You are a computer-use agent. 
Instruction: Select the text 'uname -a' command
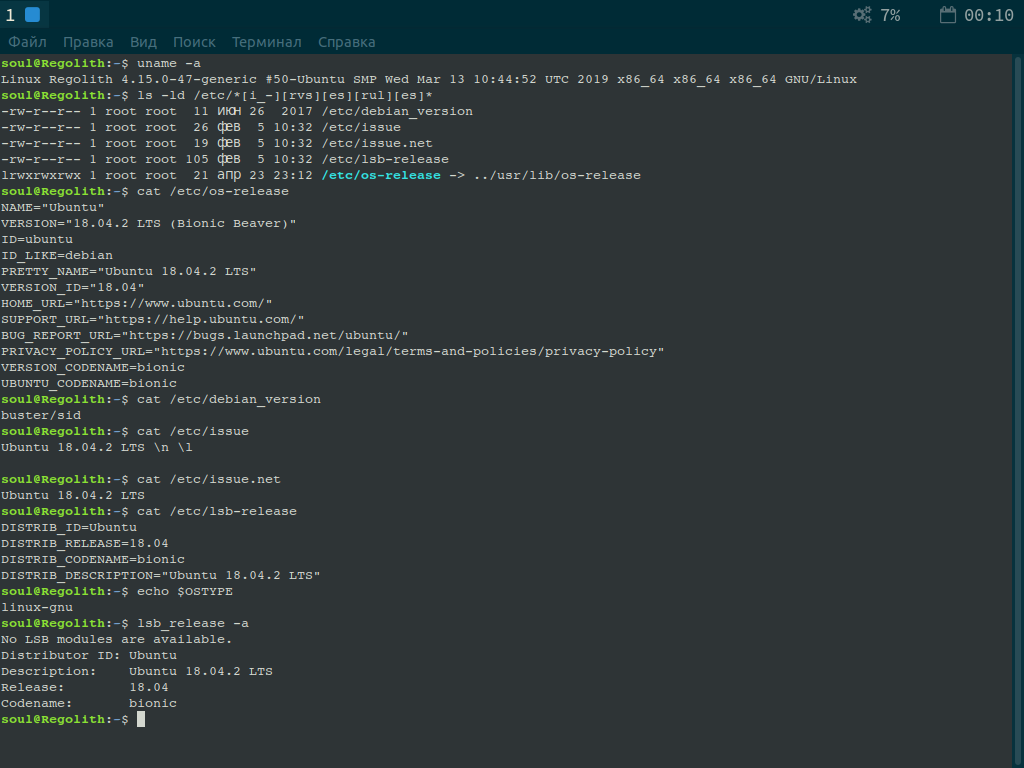pos(168,63)
